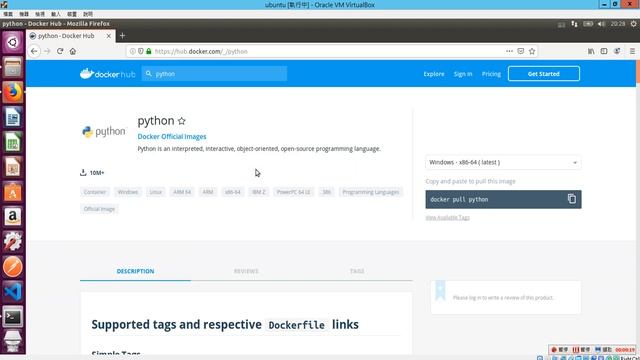Go to the Docker Hub logo home
This screenshot has height=360, width=640.
pos(107,74)
